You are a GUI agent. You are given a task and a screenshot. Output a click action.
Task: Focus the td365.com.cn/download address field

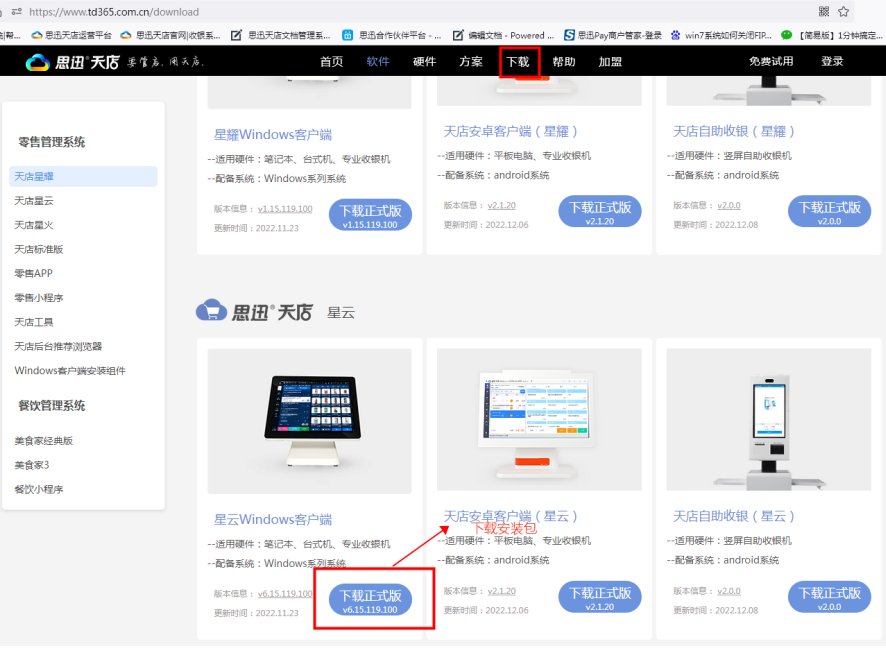tap(114, 12)
